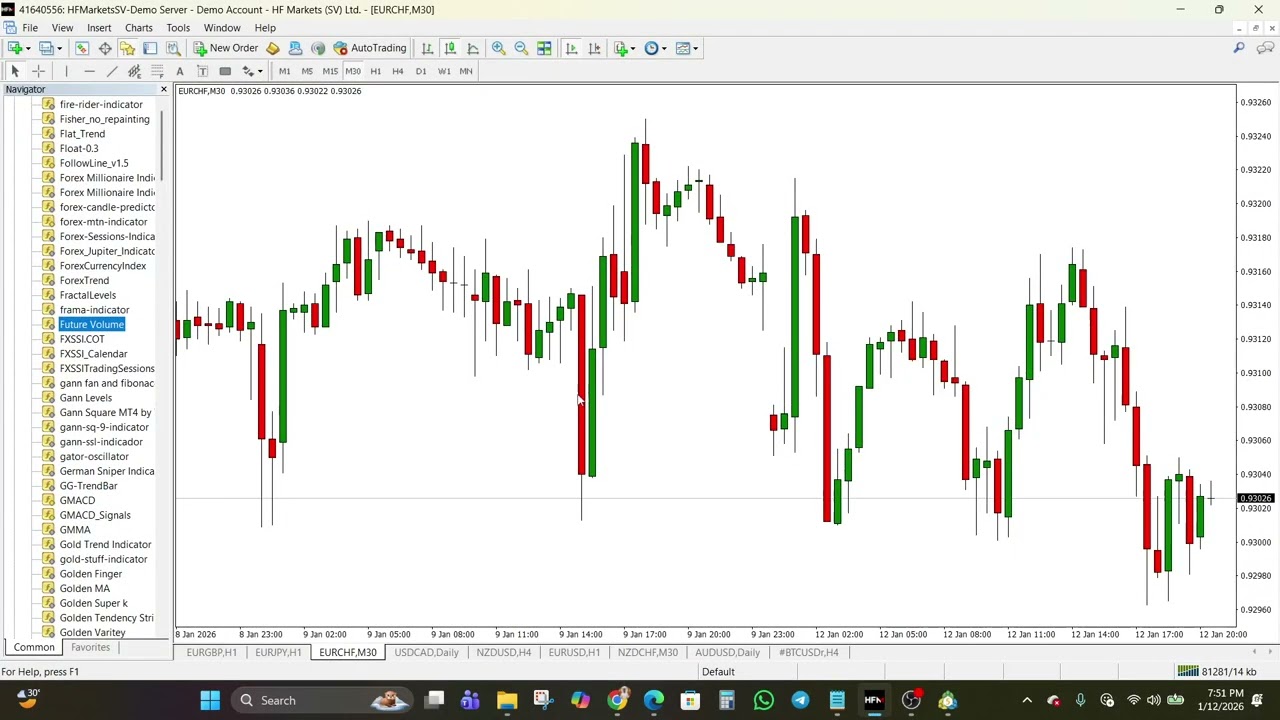Switch timeframe to M5

click(307, 71)
